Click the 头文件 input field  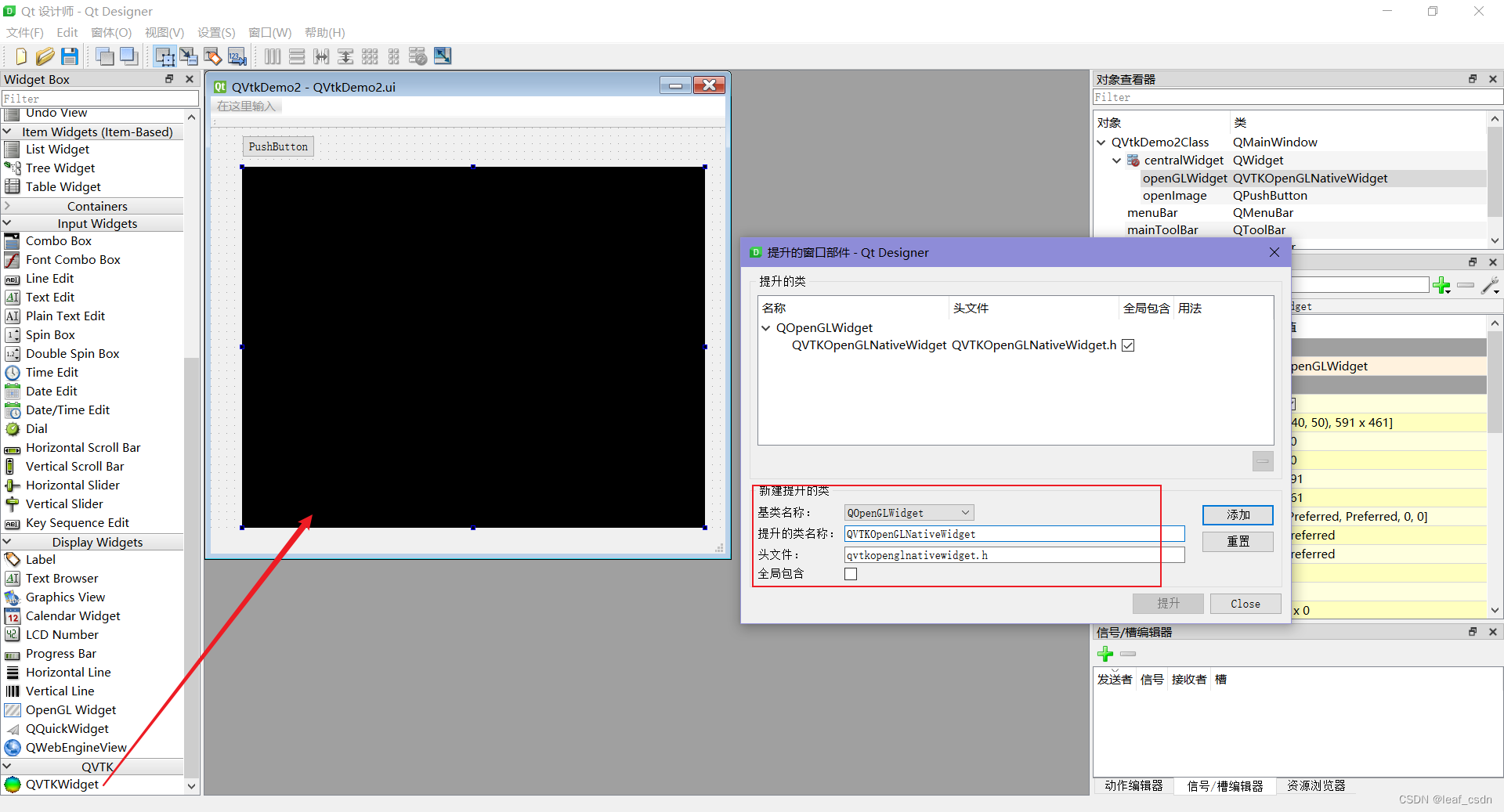pos(1014,555)
